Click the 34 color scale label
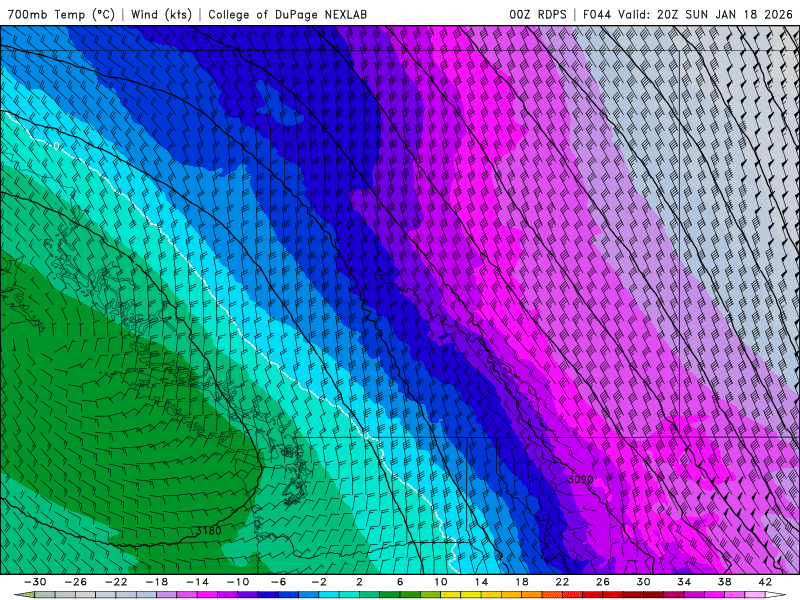Viewport: 800px width, 600px height. point(684,582)
